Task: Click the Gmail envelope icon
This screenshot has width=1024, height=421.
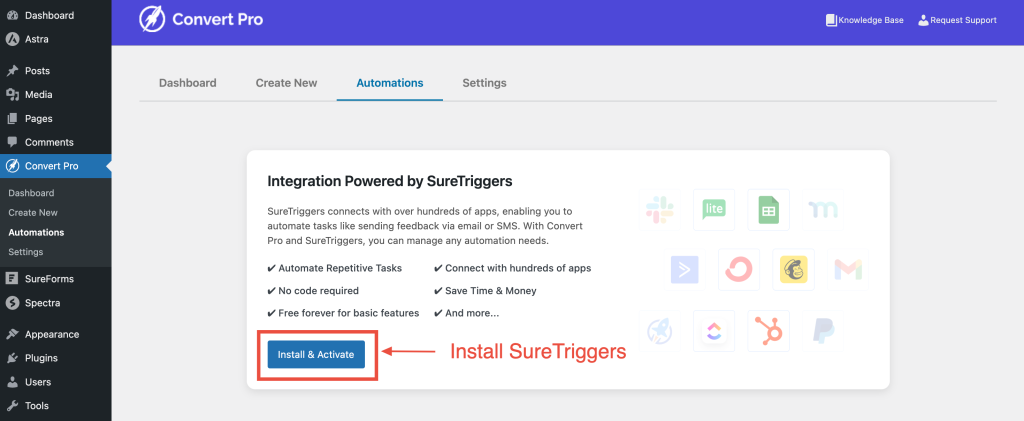Action: (848, 269)
